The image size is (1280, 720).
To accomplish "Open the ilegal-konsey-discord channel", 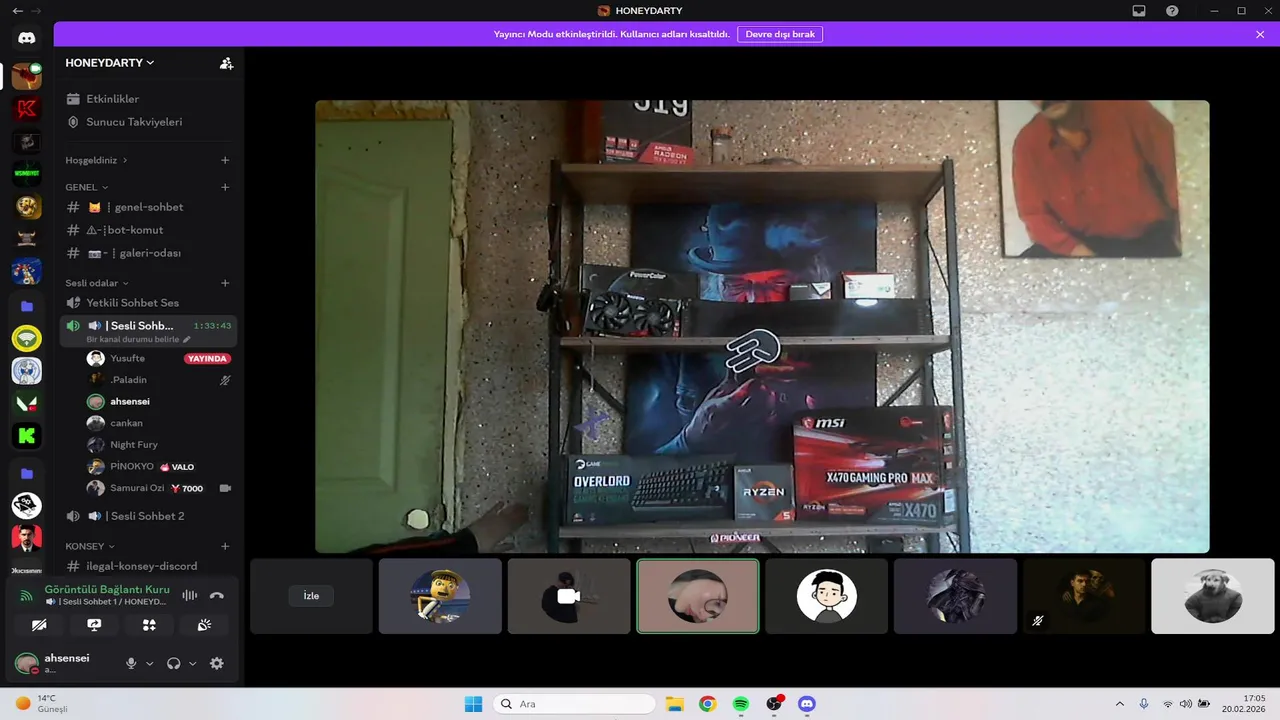I will [x=148, y=566].
